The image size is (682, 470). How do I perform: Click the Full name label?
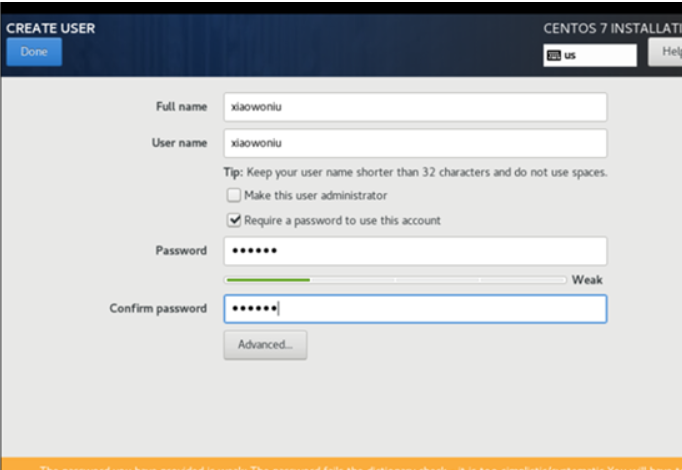(x=181, y=107)
